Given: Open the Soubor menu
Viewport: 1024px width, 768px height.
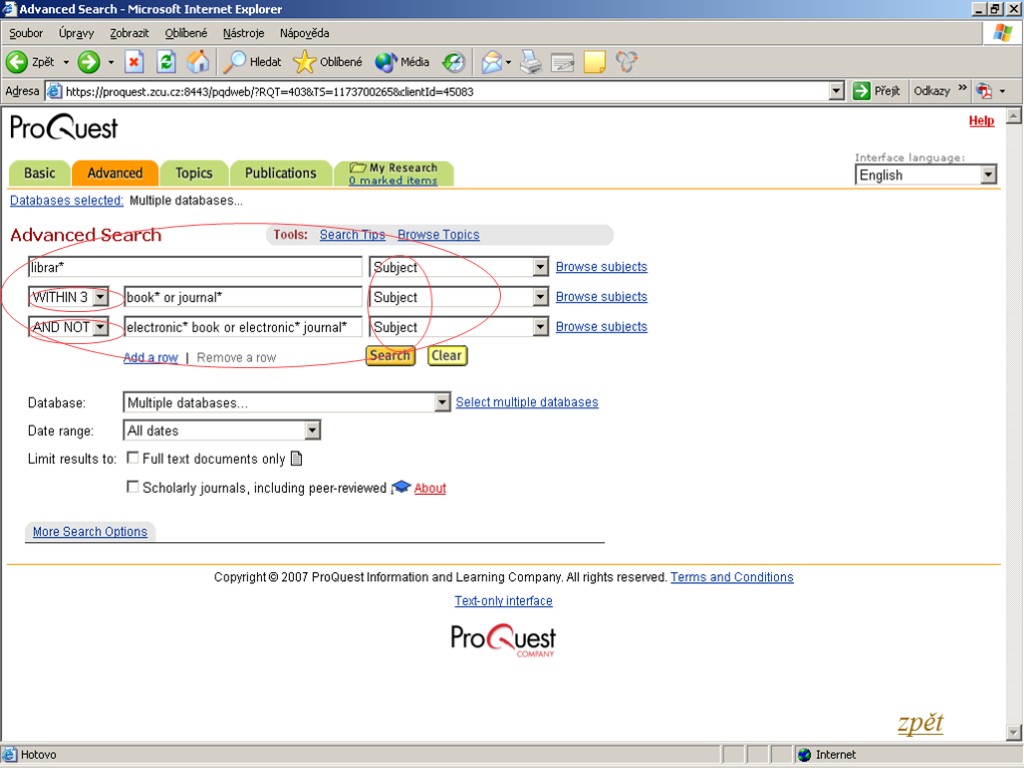Looking at the screenshot, I should coord(26,33).
